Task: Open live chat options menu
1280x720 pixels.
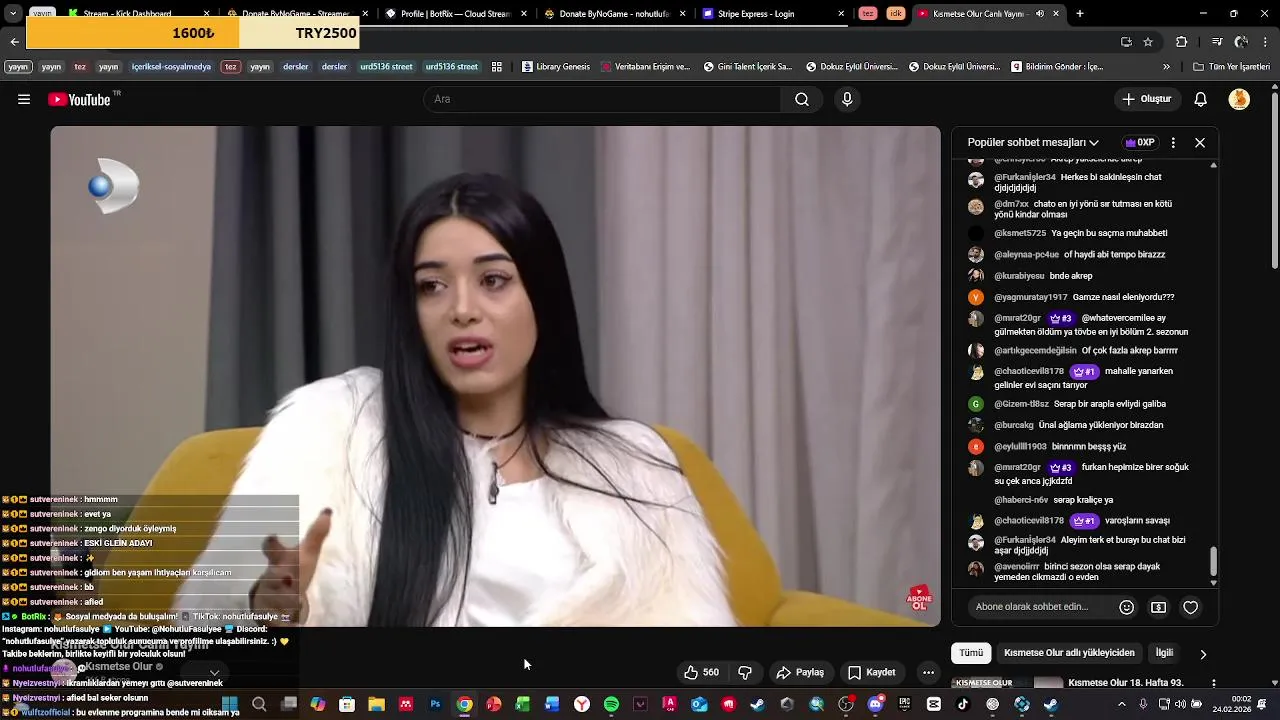Action: click(1173, 142)
